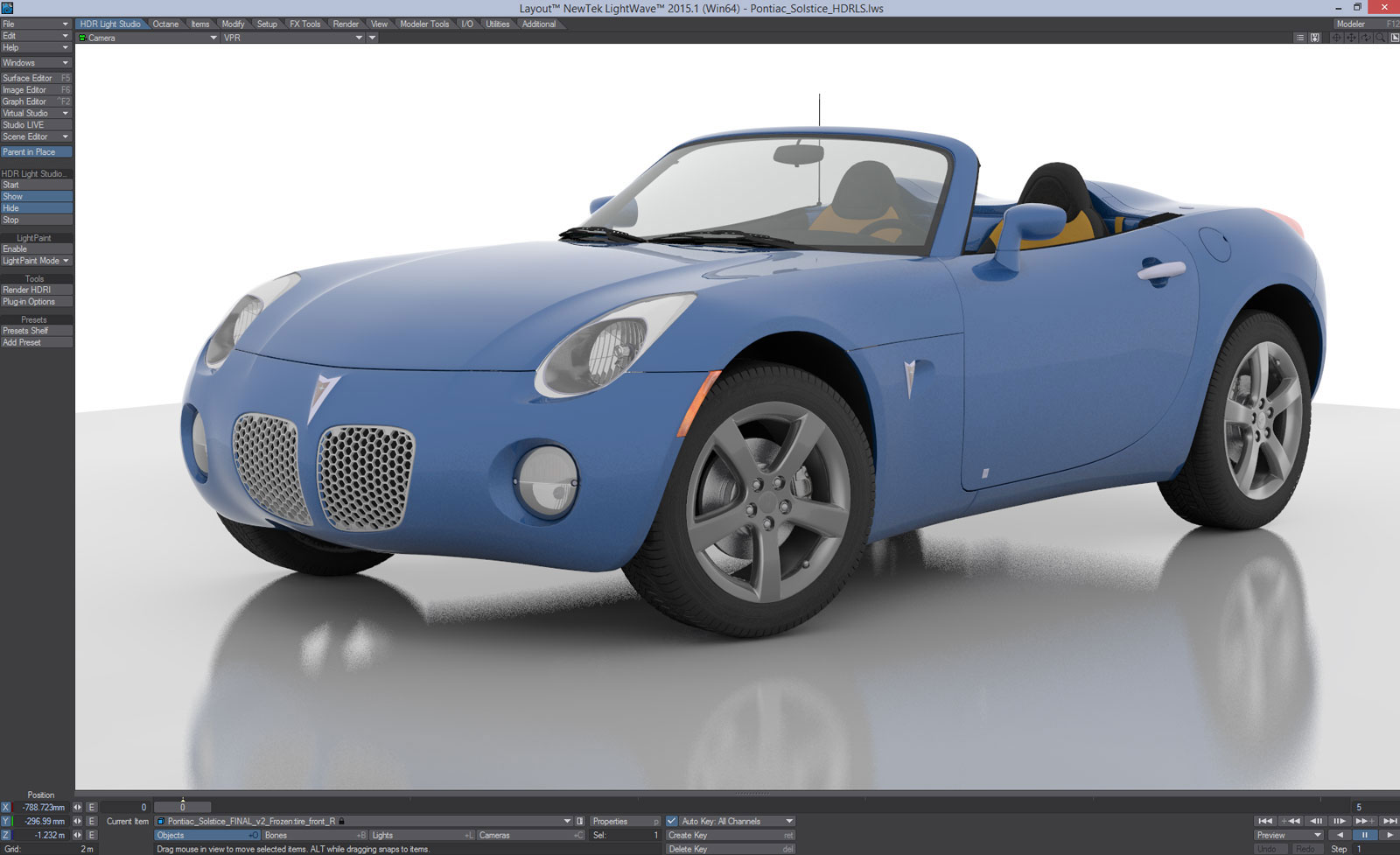The height and width of the screenshot is (855, 1400).
Task: Click the save viewport render icon
Action: click(x=1314, y=38)
